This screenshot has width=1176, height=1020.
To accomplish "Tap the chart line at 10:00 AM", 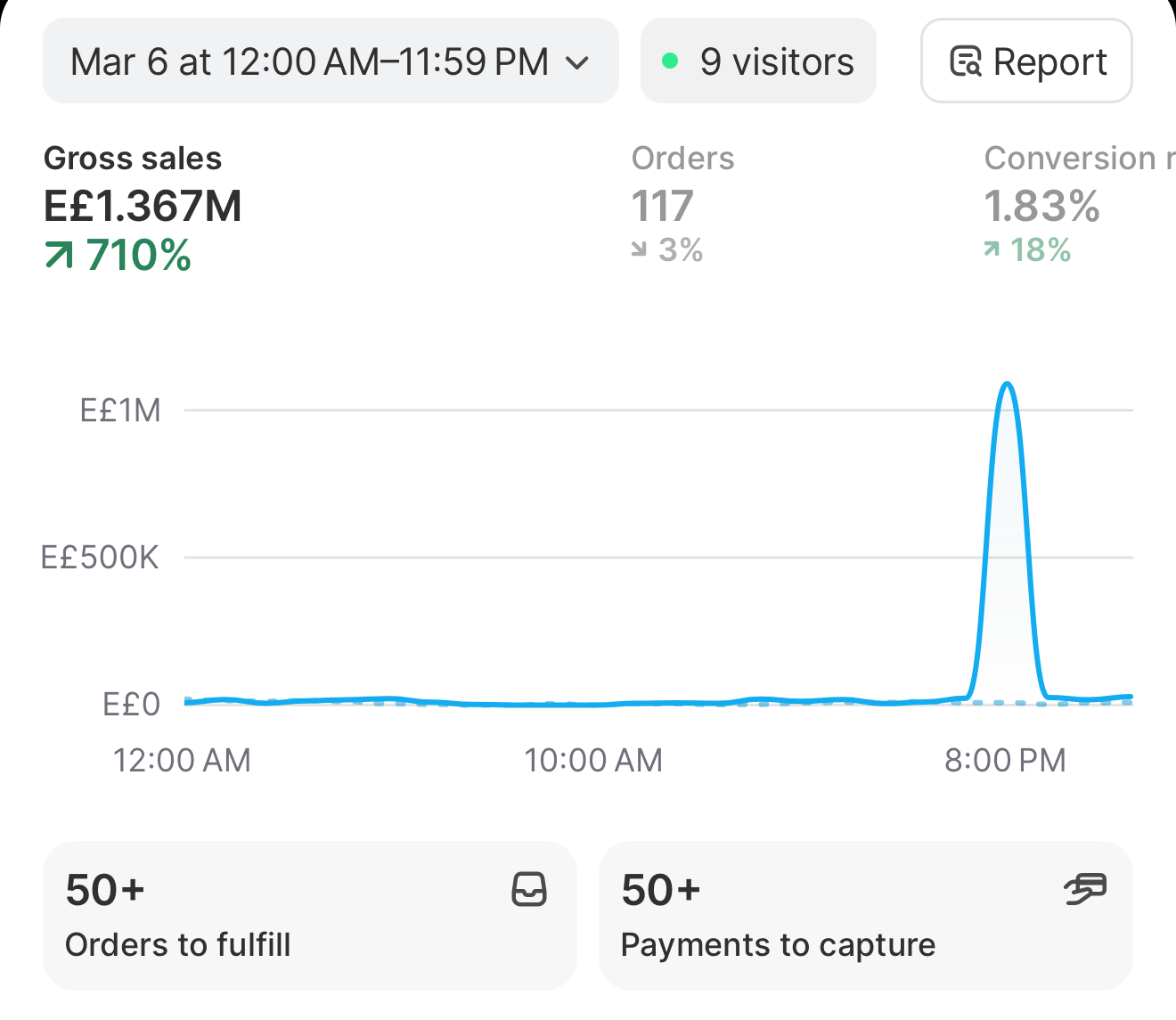I will pyautogui.click(x=593, y=704).
